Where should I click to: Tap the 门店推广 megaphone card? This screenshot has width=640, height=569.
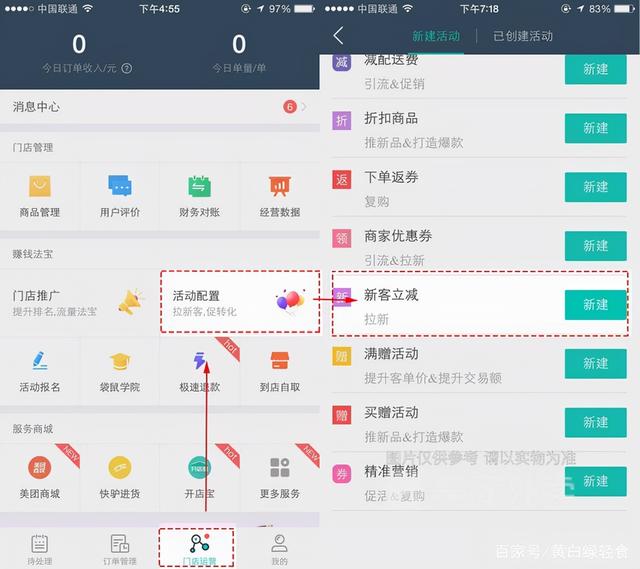(80, 302)
